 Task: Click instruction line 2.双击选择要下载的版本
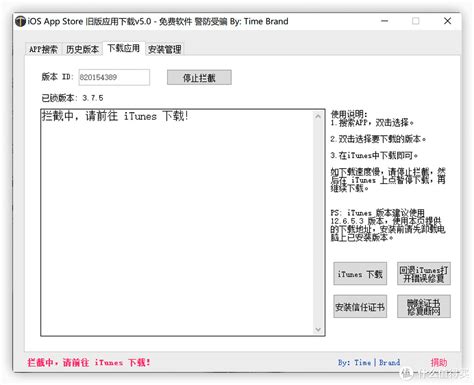tap(378, 139)
